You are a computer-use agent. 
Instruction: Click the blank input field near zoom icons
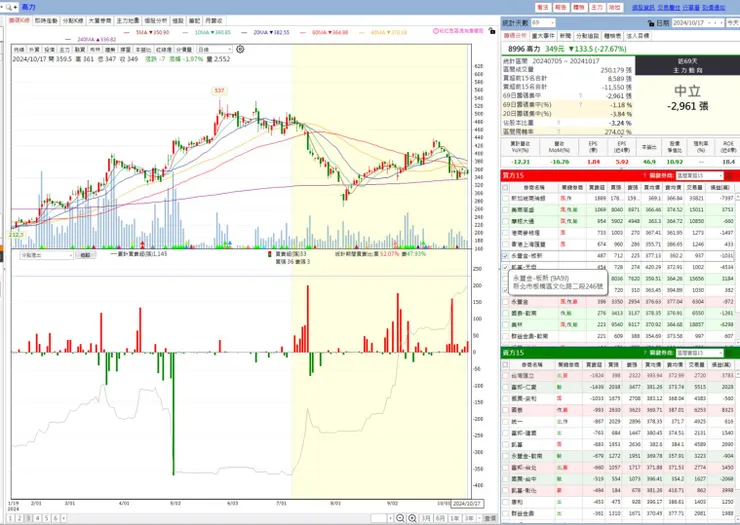(379, 518)
